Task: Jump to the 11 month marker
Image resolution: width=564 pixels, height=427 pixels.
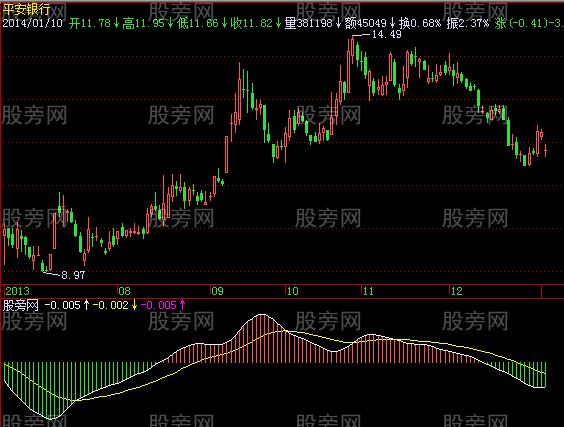Action: click(x=368, y=291)
